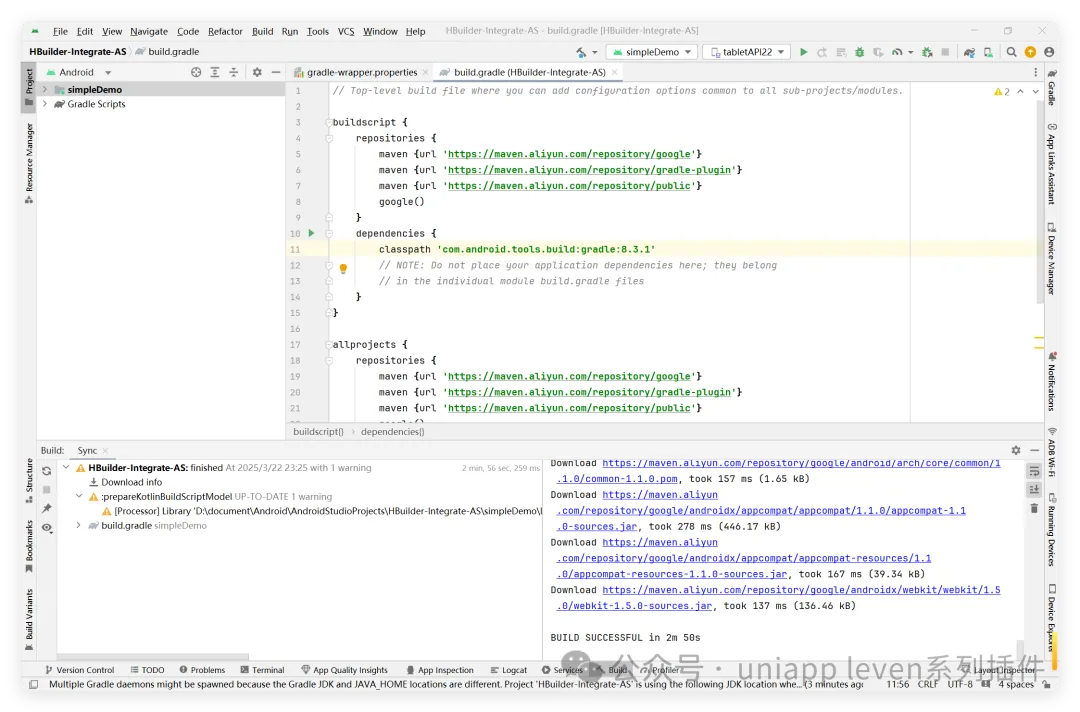Expand the Gradle Scripts node
This screenshot has width=1080, height=712.
coord(45,104)
